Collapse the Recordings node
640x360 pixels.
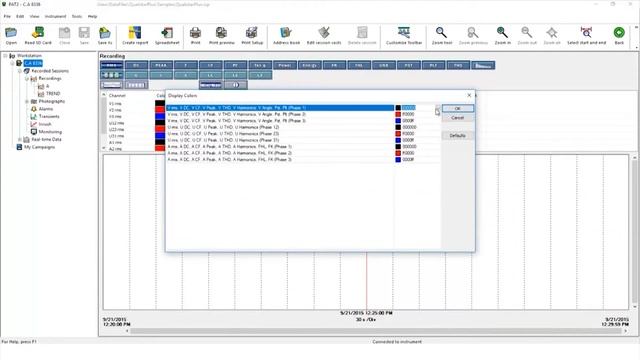pos(27,78)
